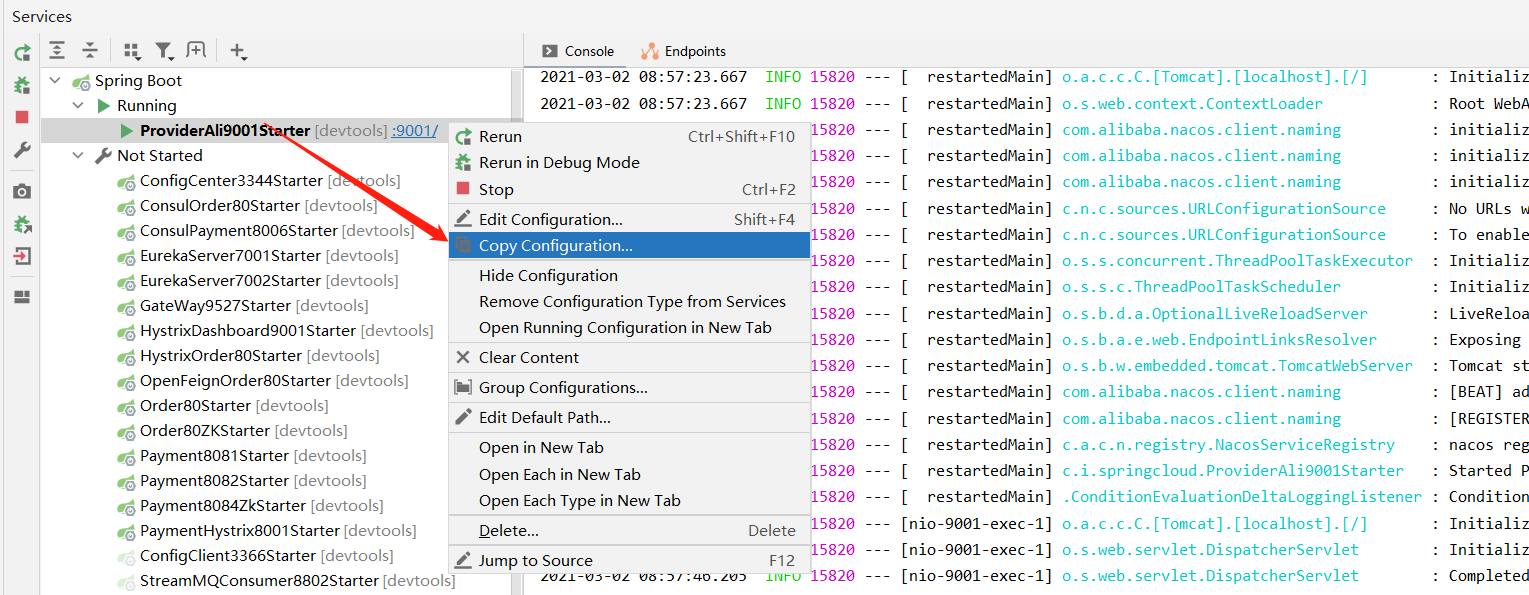Select ConsulPayment8006Starter in the tree
The height and width of the screenshot is (595, 1529).
pyautogui.click(x=239, y=231)
